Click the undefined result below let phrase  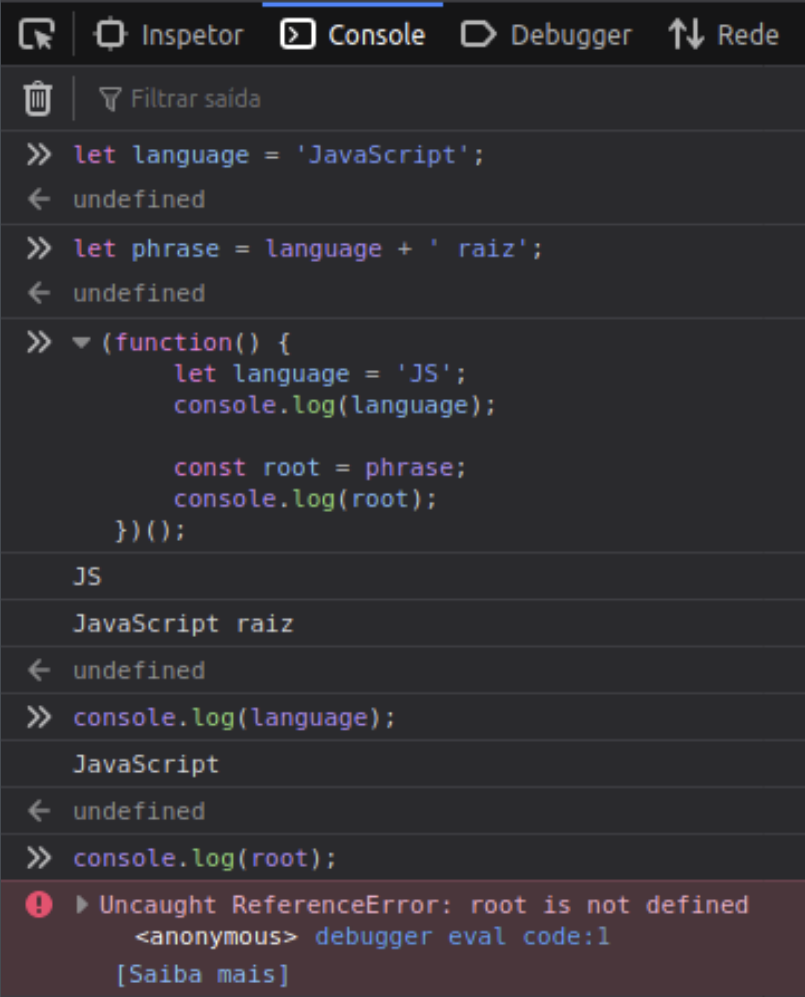[139, 293]
